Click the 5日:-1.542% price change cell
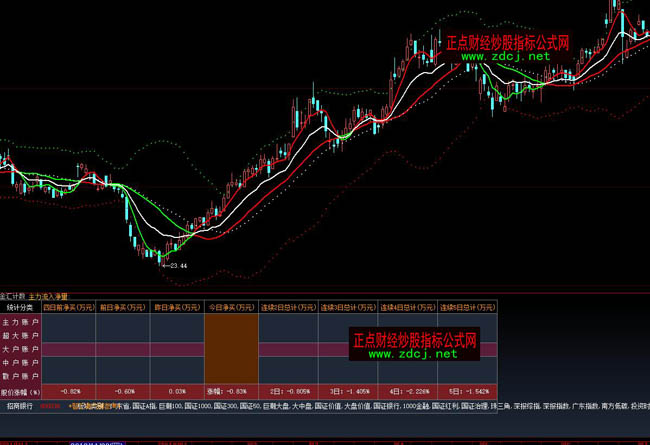Viewport: 650px width, 445px height. (x=467, y=392)
